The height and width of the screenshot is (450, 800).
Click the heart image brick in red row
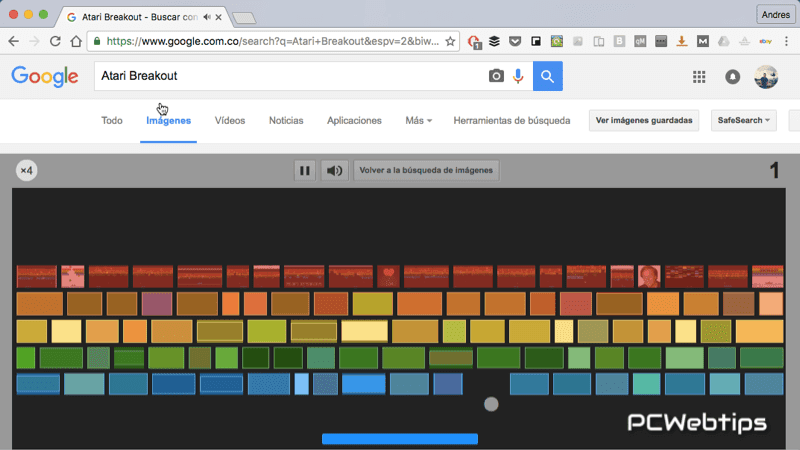(388, 276)
